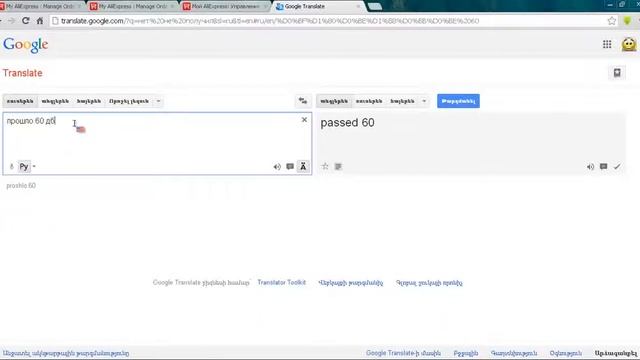Select Russian as source language
Image resolution: width=640 pixels, height=360 pixels.
pyautogui.click(x=20, y=101)
